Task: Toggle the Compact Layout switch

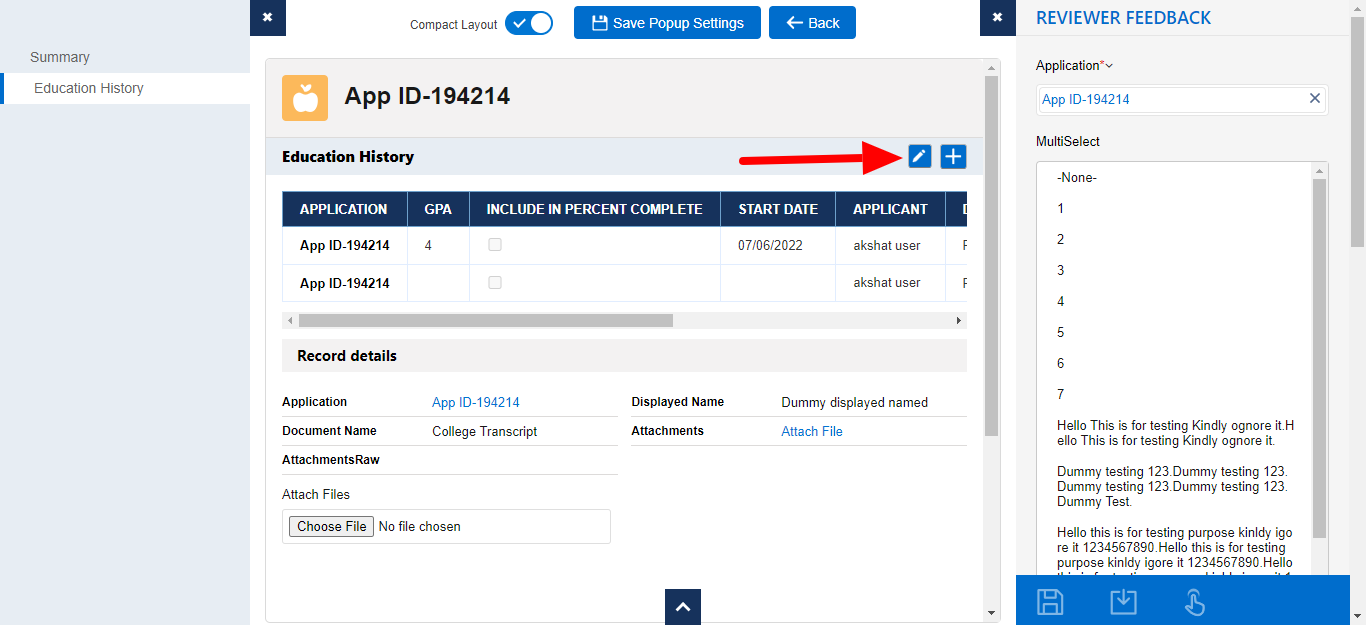Action: pyautogui.click(x=528, y=23)
